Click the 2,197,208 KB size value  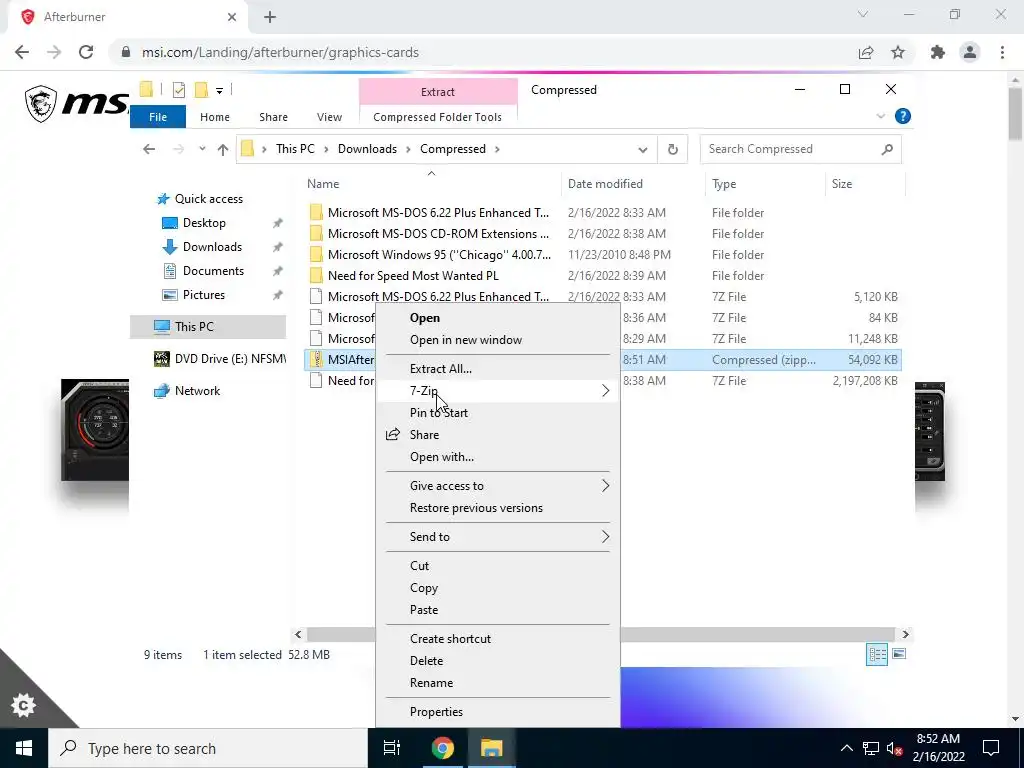coord(865,381)
